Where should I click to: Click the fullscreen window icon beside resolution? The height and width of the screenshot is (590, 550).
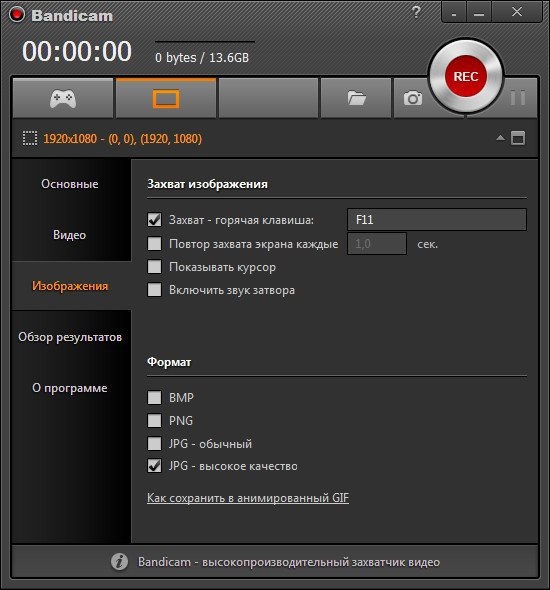pyautogui.click(x=518, y=138)
